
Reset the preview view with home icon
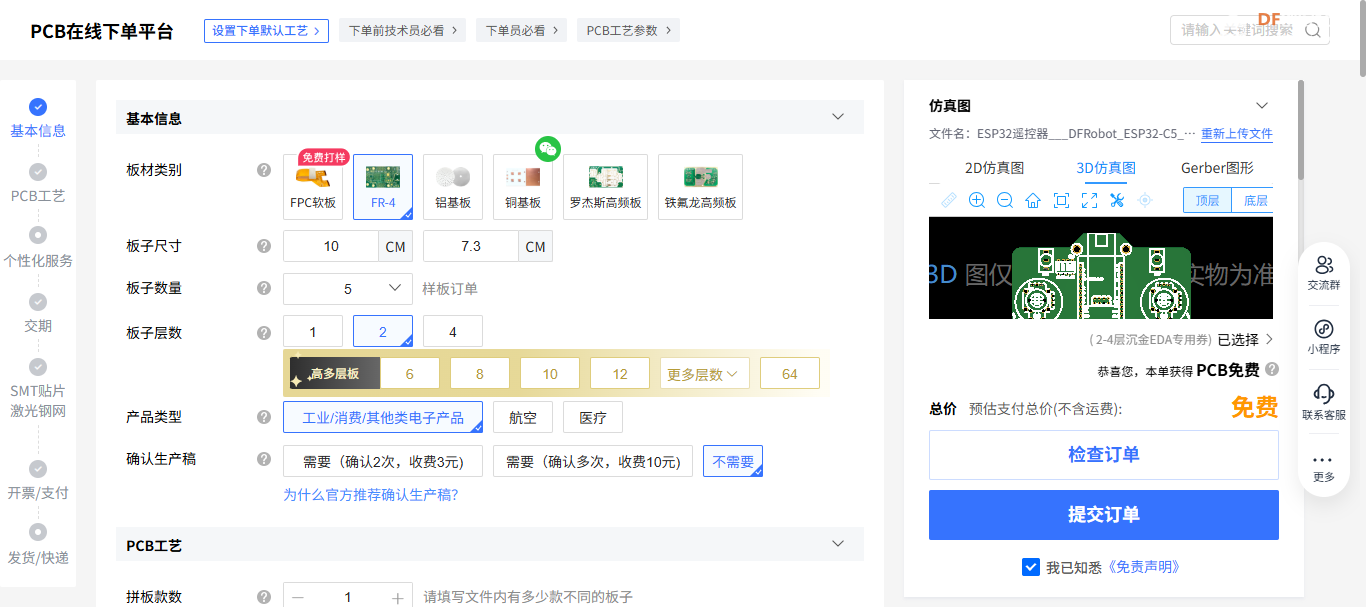click(1032, 199)
